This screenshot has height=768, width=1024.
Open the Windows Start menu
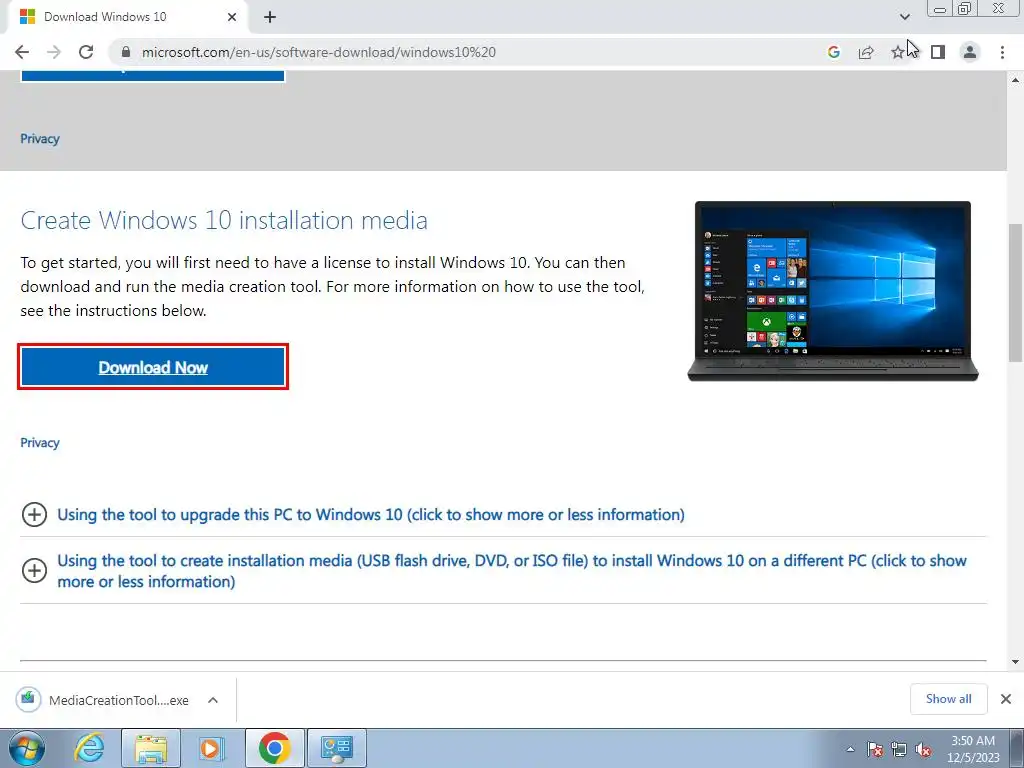click(x=27, y=748)
